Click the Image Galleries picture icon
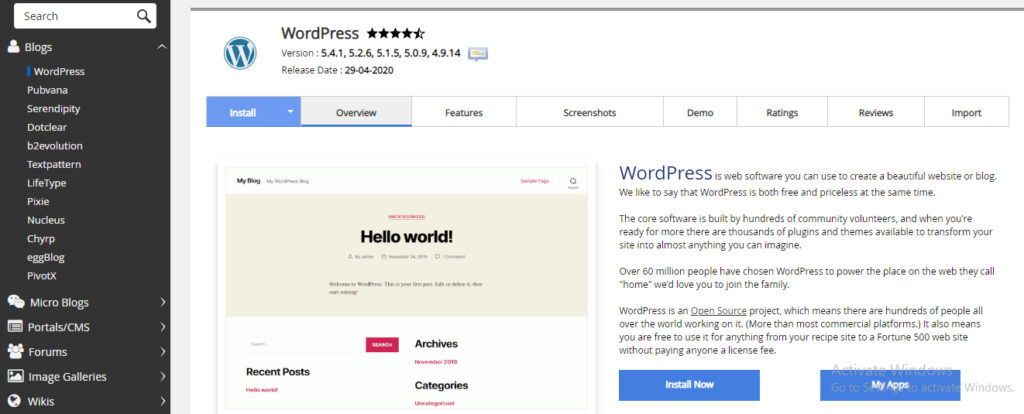This screenshot has height=414, width=1024. click(x=16, y=376)
